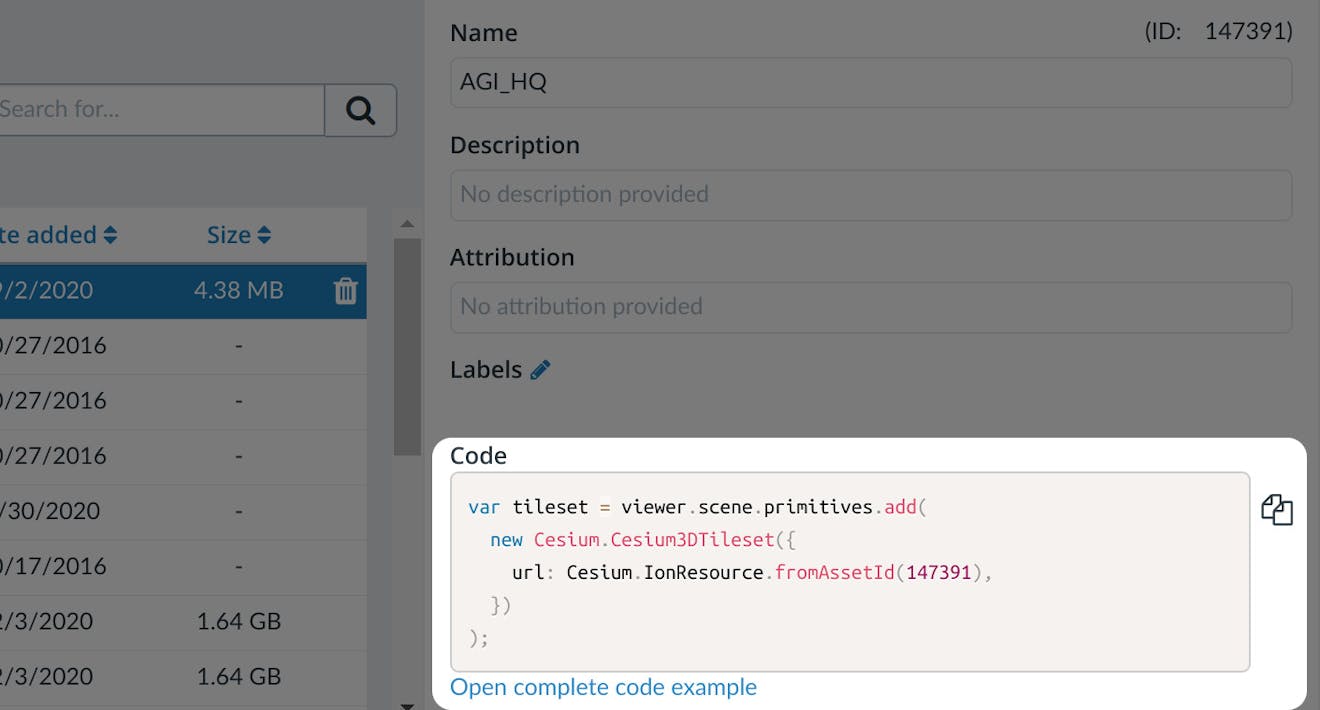This screenshot has height=710, width=1320.
Task: Expand the Date added column sorting options
Action: click(x=109, y=234)
